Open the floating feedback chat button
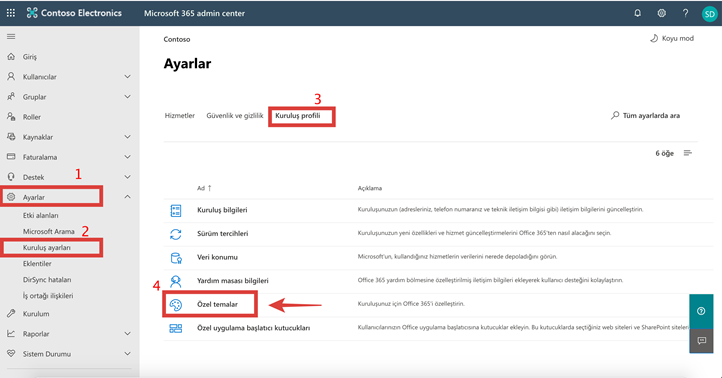The image size is (722, 378). (701, 341)
